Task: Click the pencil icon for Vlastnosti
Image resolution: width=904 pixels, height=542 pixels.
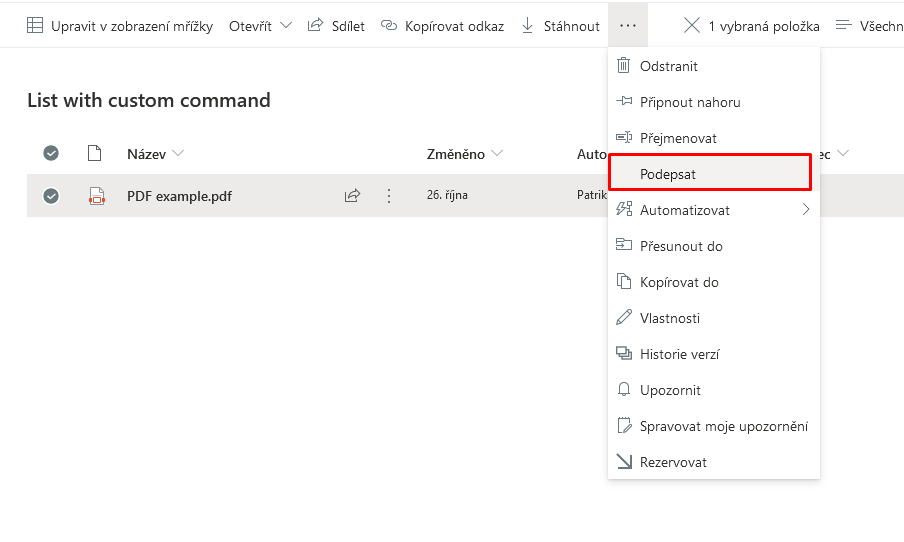Action: 624,318
